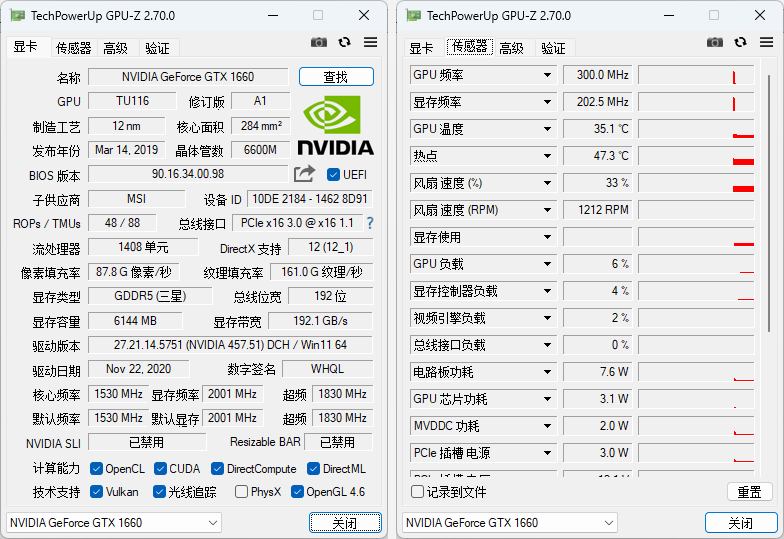
Task: Open the MVDDC 功耗 sensor dropdown
Action: [x=548, y=426]
